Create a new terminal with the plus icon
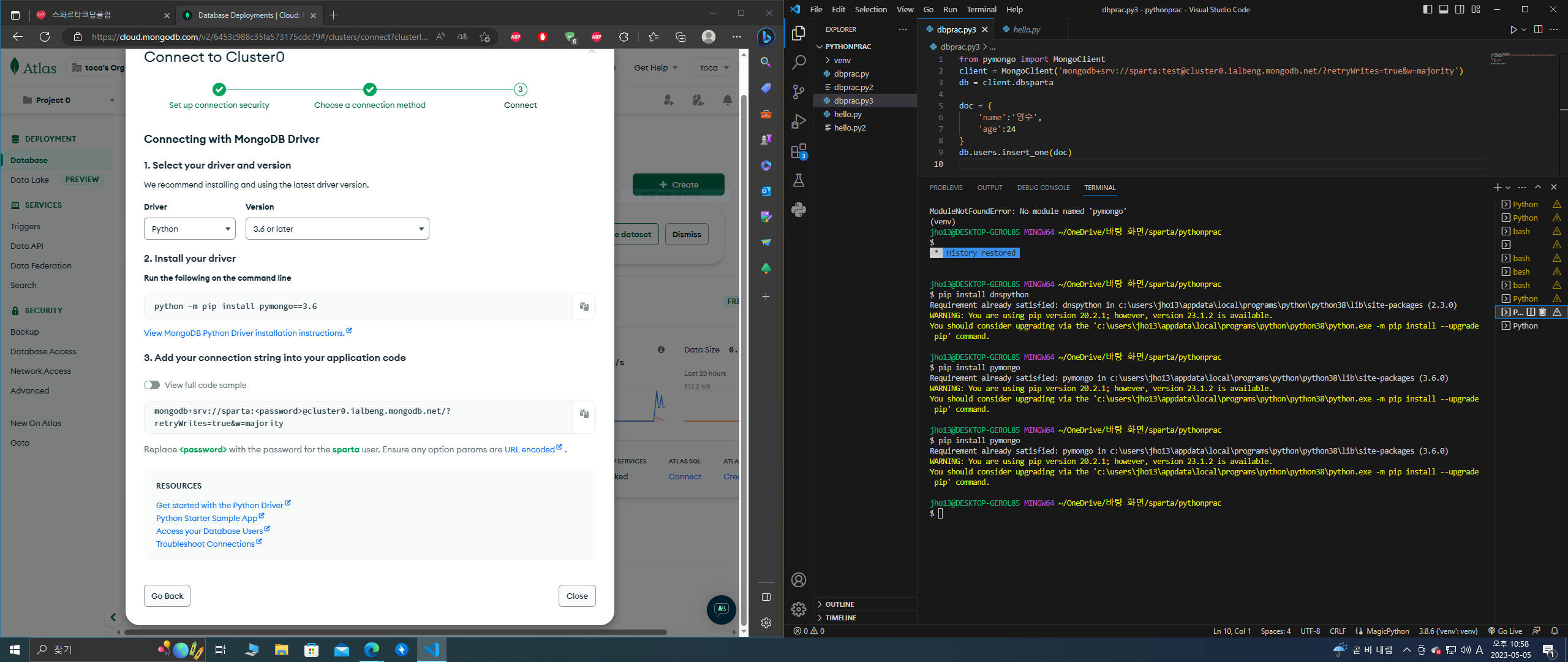The width and height of the screenshot is (1568, 662). [1497, 187]
